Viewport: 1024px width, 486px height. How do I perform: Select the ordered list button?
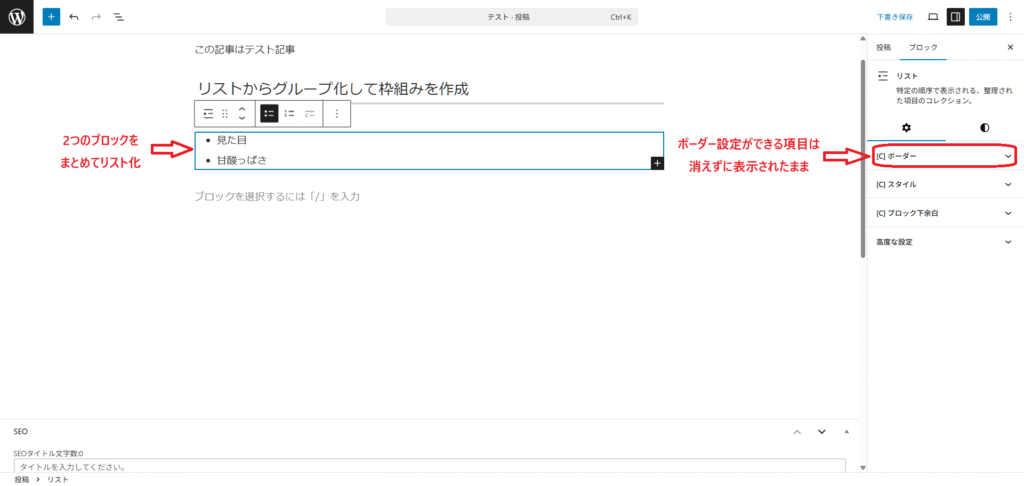290,114
